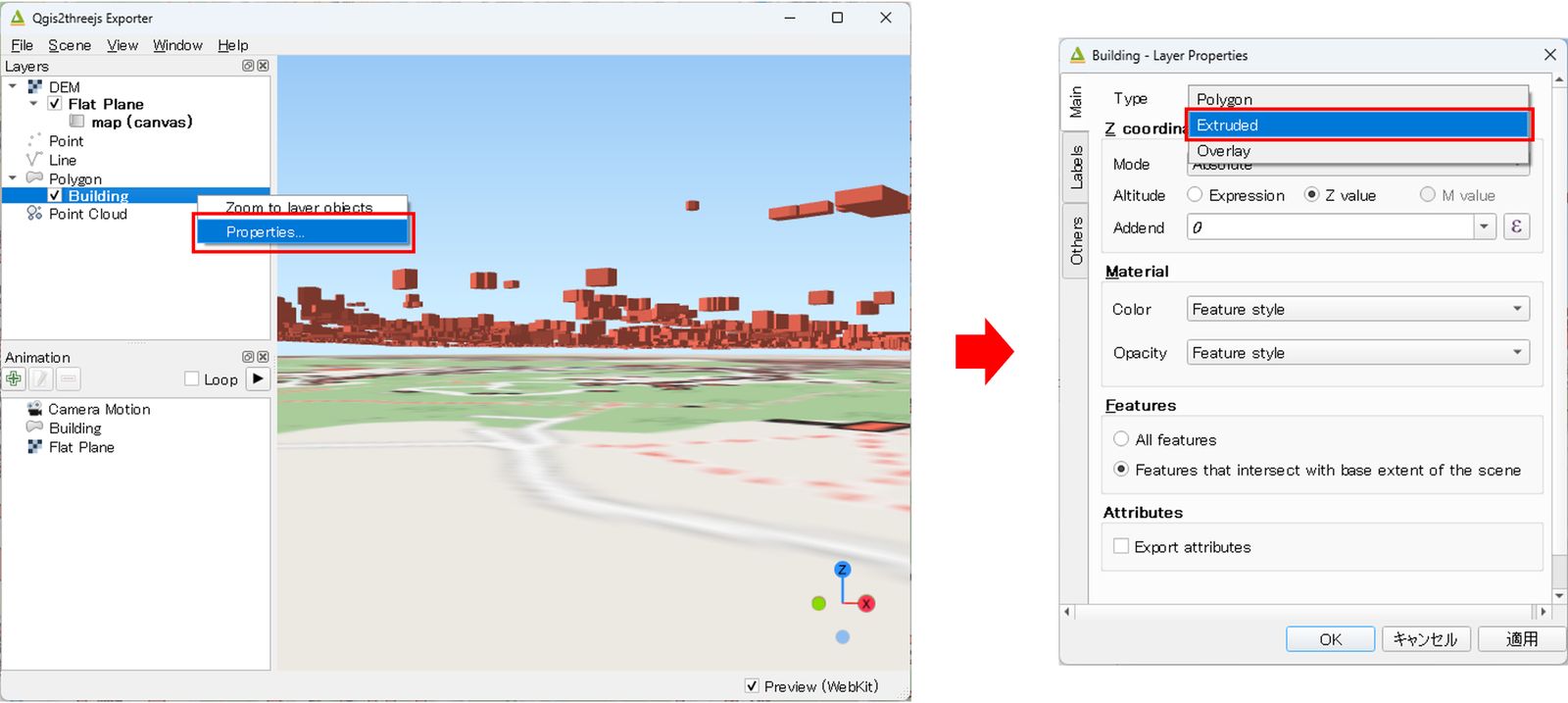1568x703 pixels.
Task: Click the Building polygon icon in Animation tree
Action: point(35,427)
